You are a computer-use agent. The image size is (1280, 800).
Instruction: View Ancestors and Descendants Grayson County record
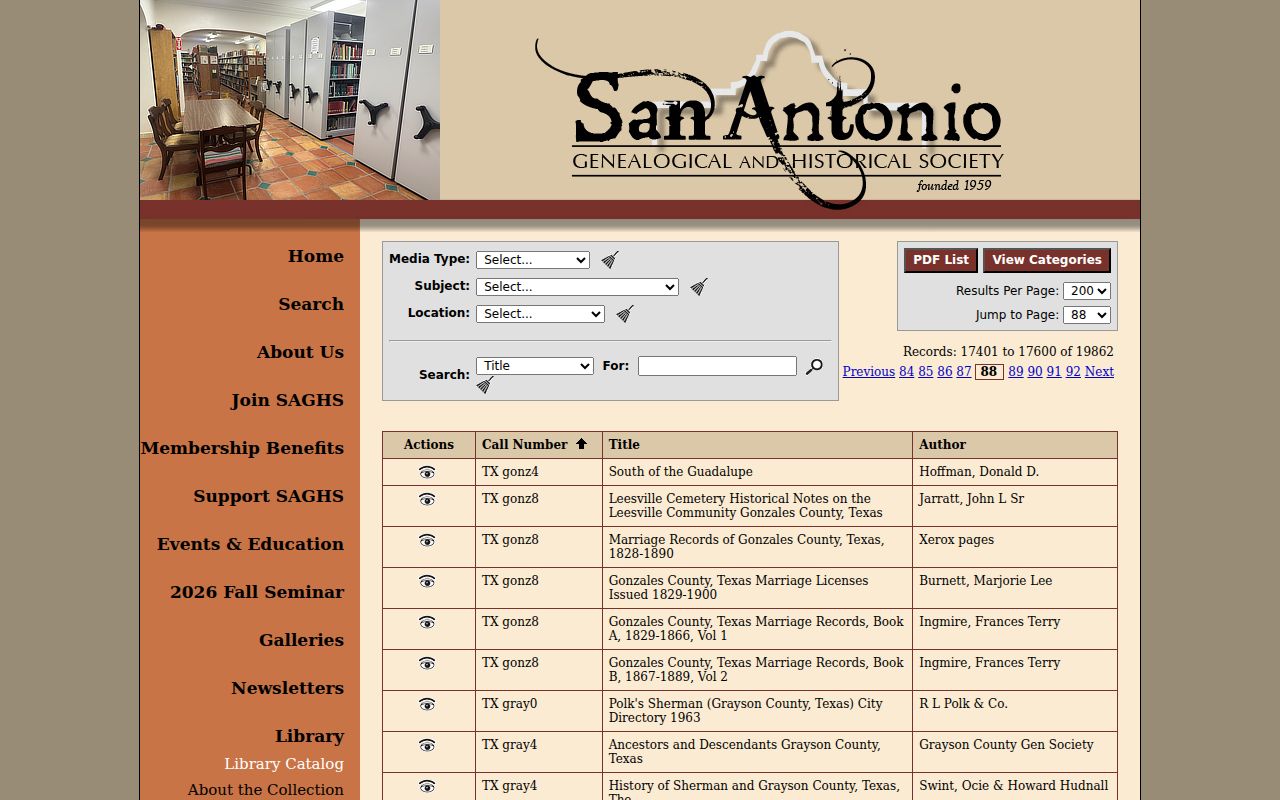tap(427, 745)
